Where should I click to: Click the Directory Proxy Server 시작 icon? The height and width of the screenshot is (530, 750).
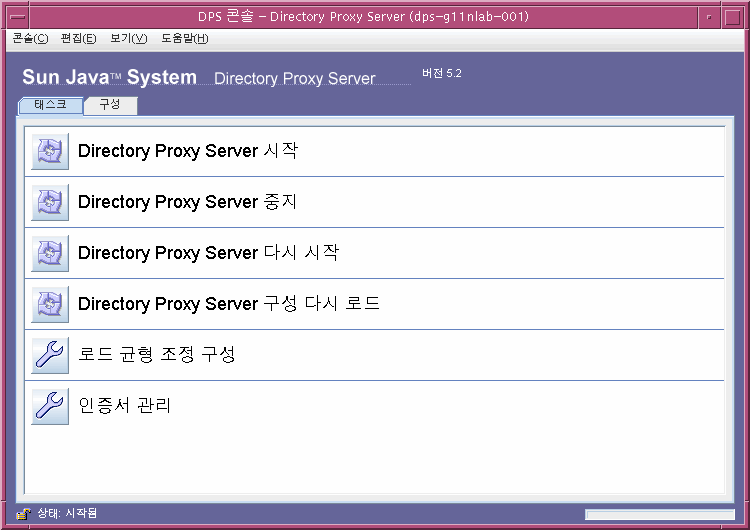[x=50, y=151]
